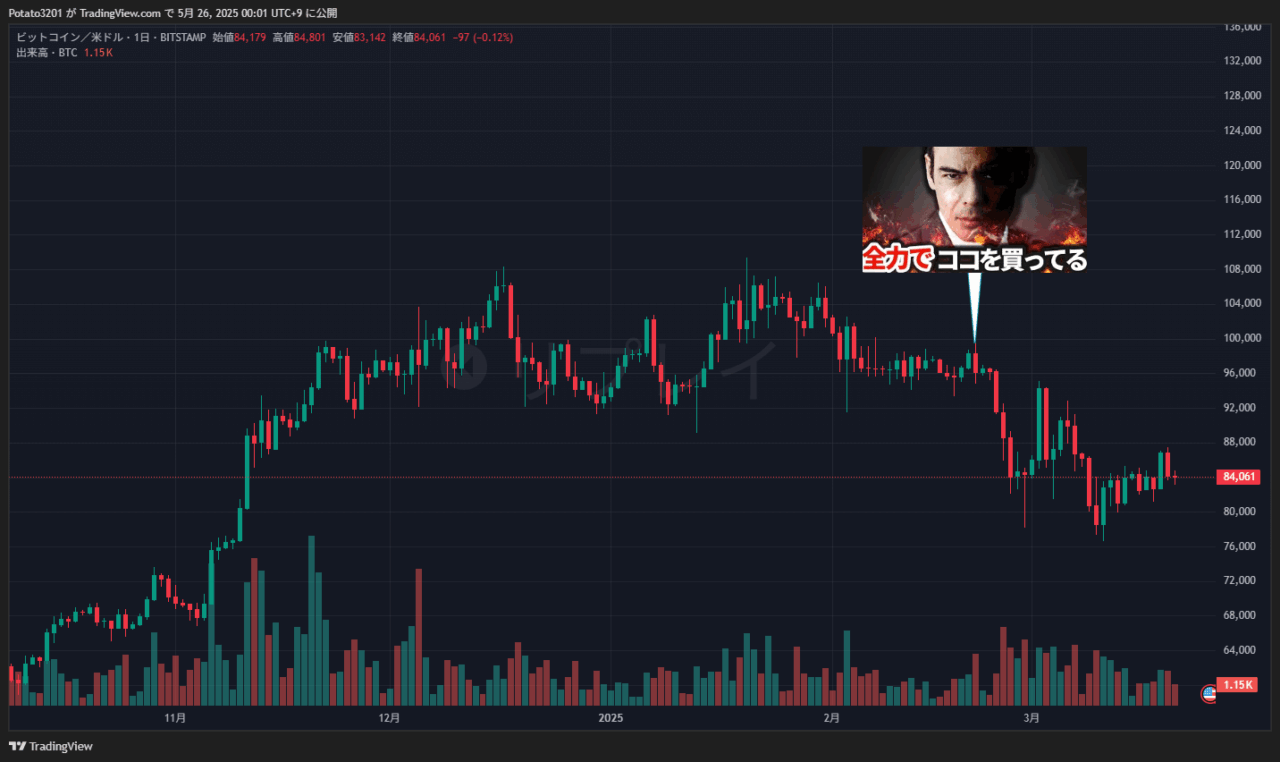Select the 11月 label on the time axis
1280x762 pixels.
coord(173,717)
